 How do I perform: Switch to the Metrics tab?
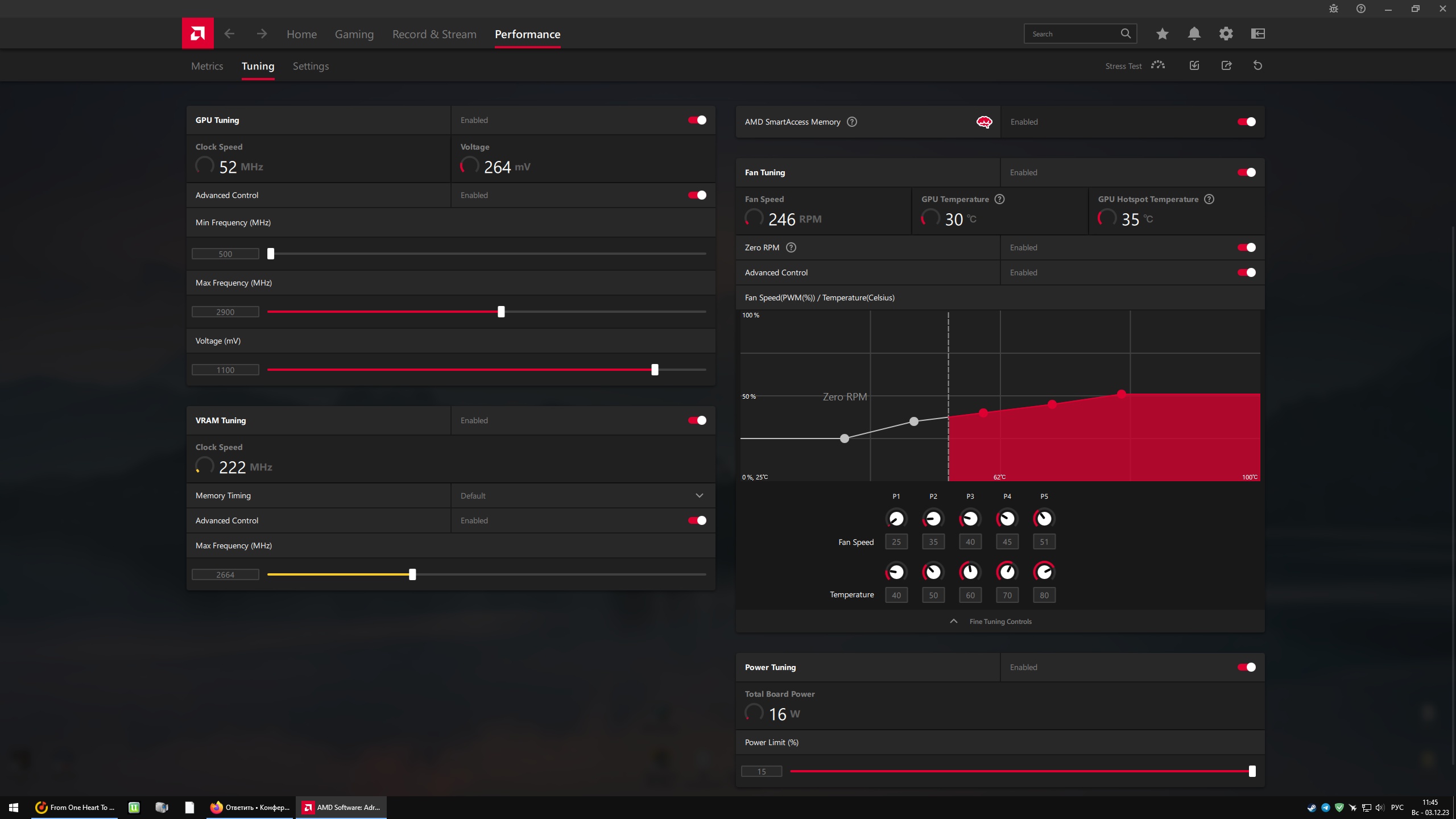[207, 66]
